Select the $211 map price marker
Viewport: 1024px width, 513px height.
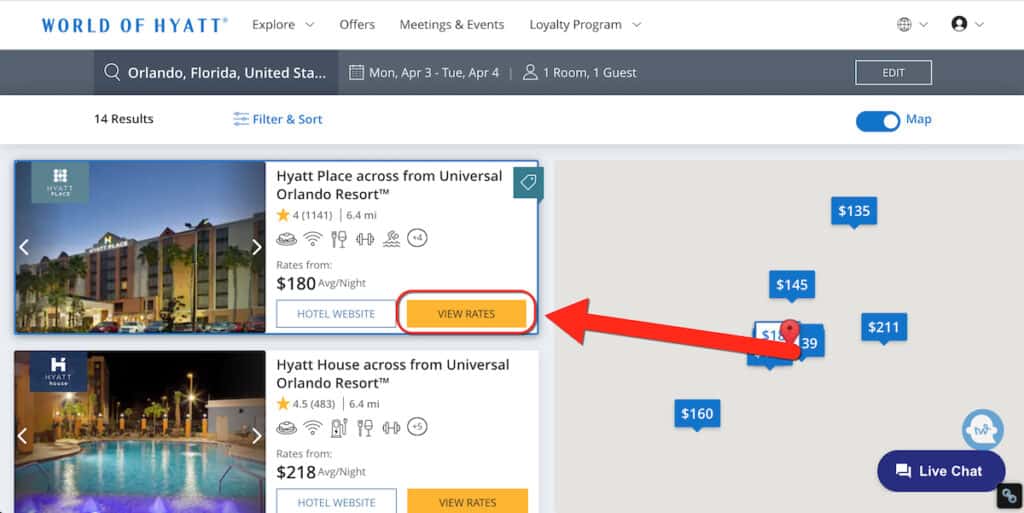point(883,327)
